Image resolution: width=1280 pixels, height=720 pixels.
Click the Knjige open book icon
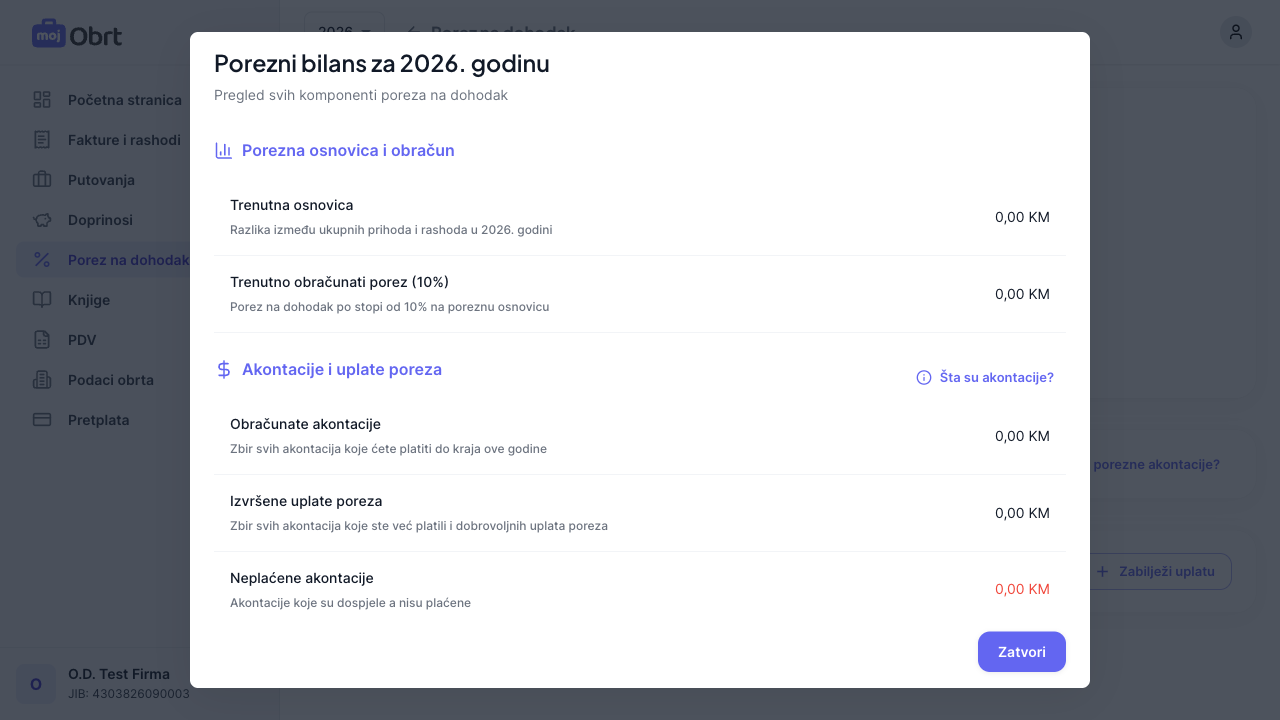(x=42, y=300)
